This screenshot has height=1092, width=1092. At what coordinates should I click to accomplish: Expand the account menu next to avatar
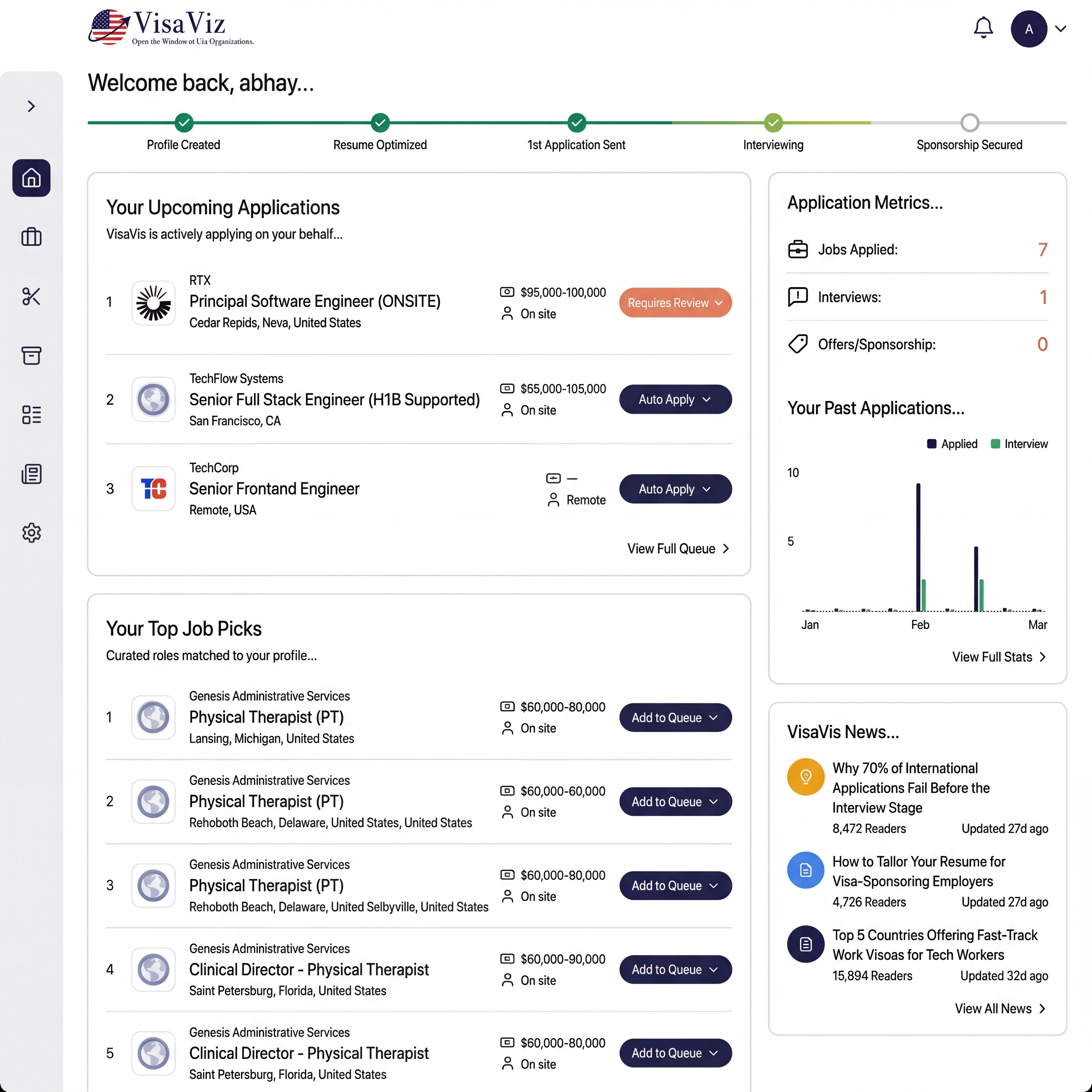click(x=1061, y=28)
